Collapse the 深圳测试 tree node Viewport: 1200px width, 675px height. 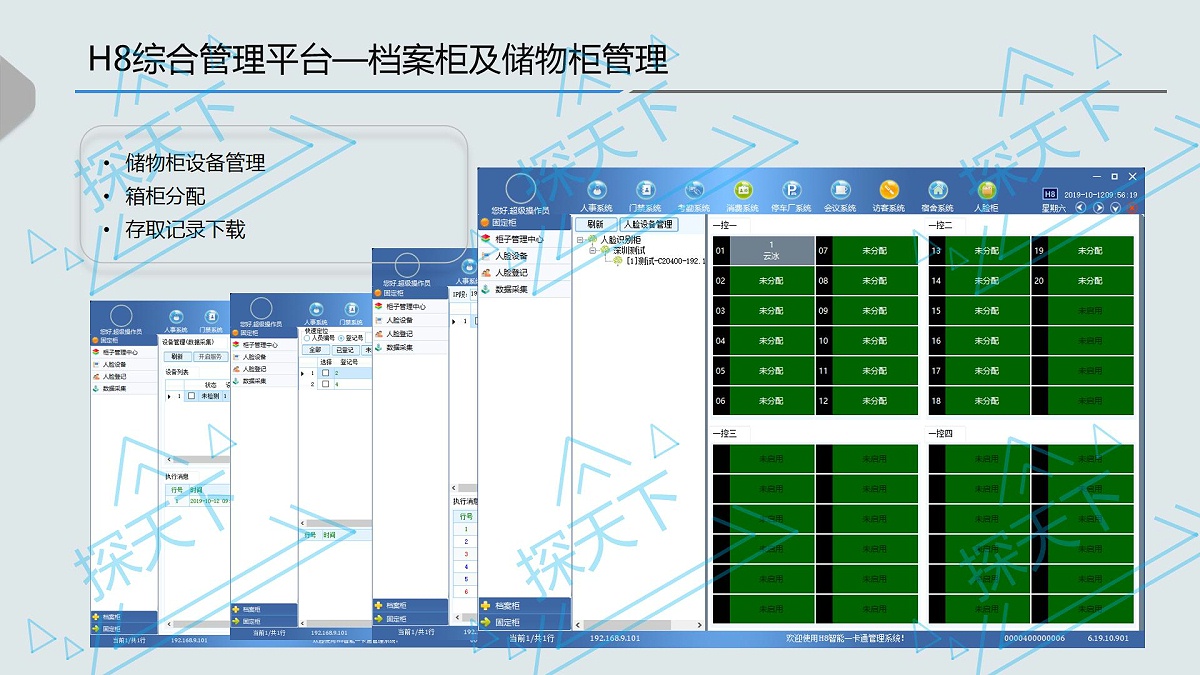tap(590, 252)
